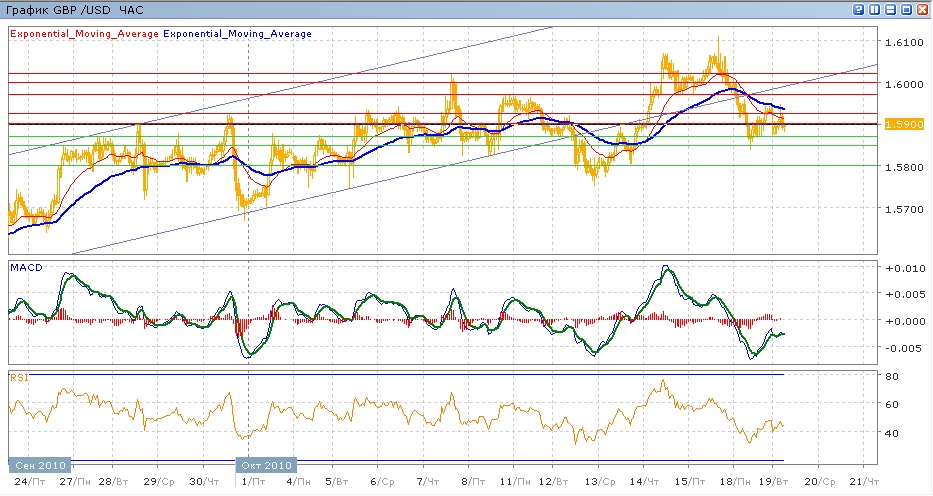The height and width of the screenshot is (496, 933).
Task: Minimize the GBP/USD chart window
Action: pos(891,9)
